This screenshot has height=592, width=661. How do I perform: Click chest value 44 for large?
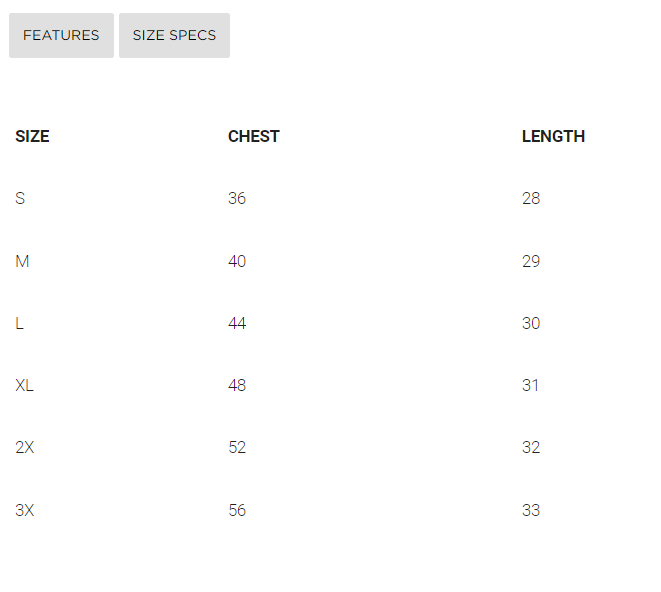(x=237, y=323)
